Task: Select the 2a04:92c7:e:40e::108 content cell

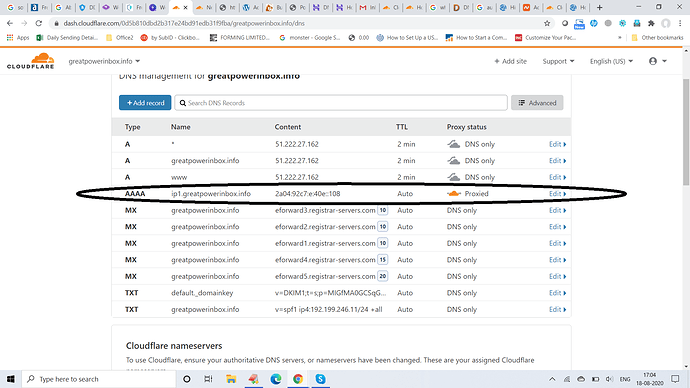Action: pyautogui.click(x=308, y=194)
